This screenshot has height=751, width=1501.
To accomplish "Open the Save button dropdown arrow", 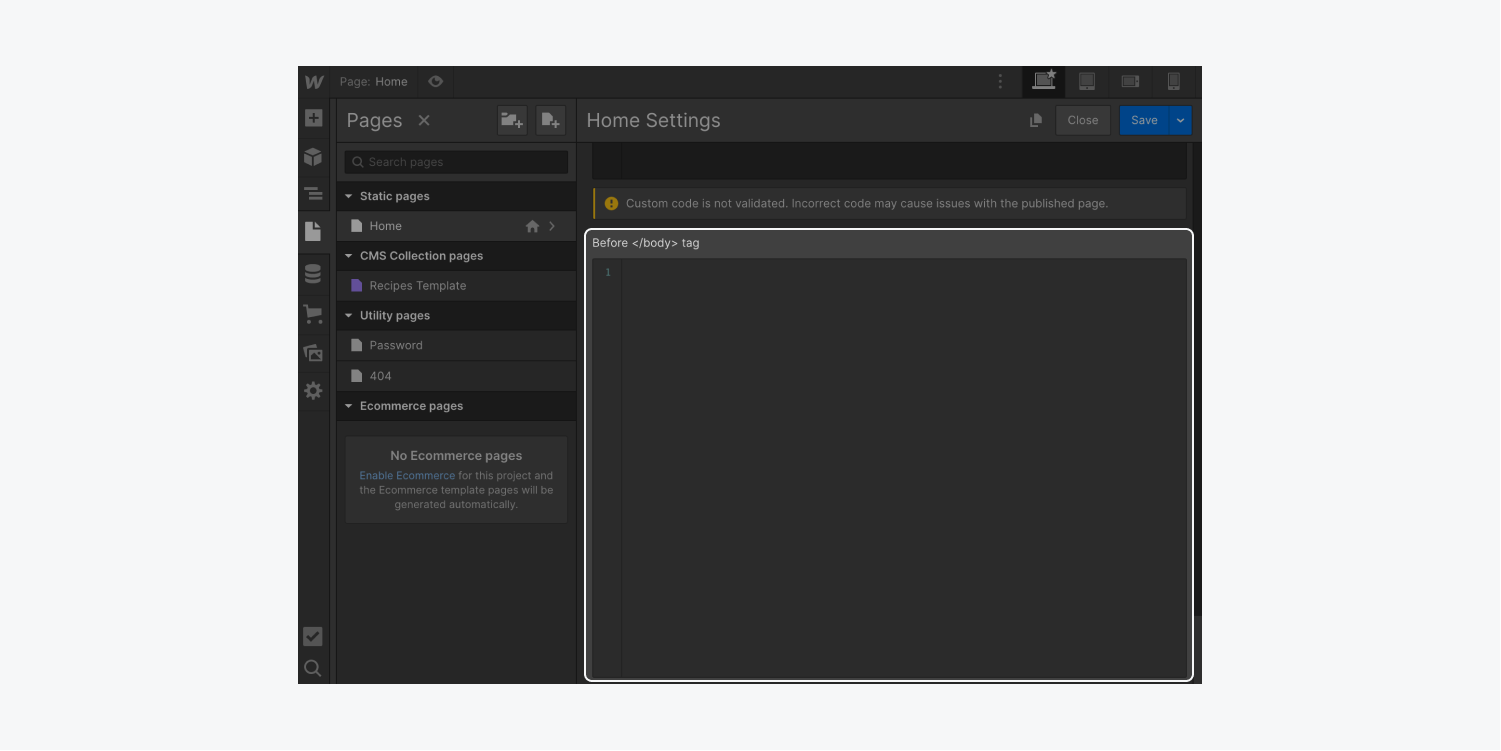I will (1180, 120).
